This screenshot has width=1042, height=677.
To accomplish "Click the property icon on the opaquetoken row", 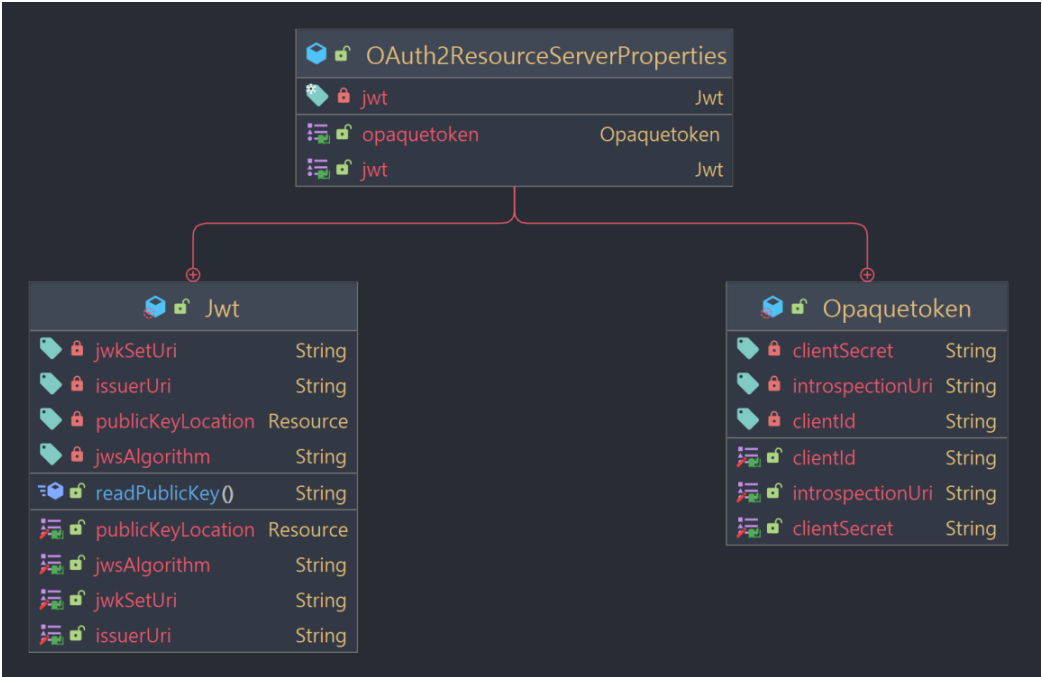I will [x=318, y=134].
